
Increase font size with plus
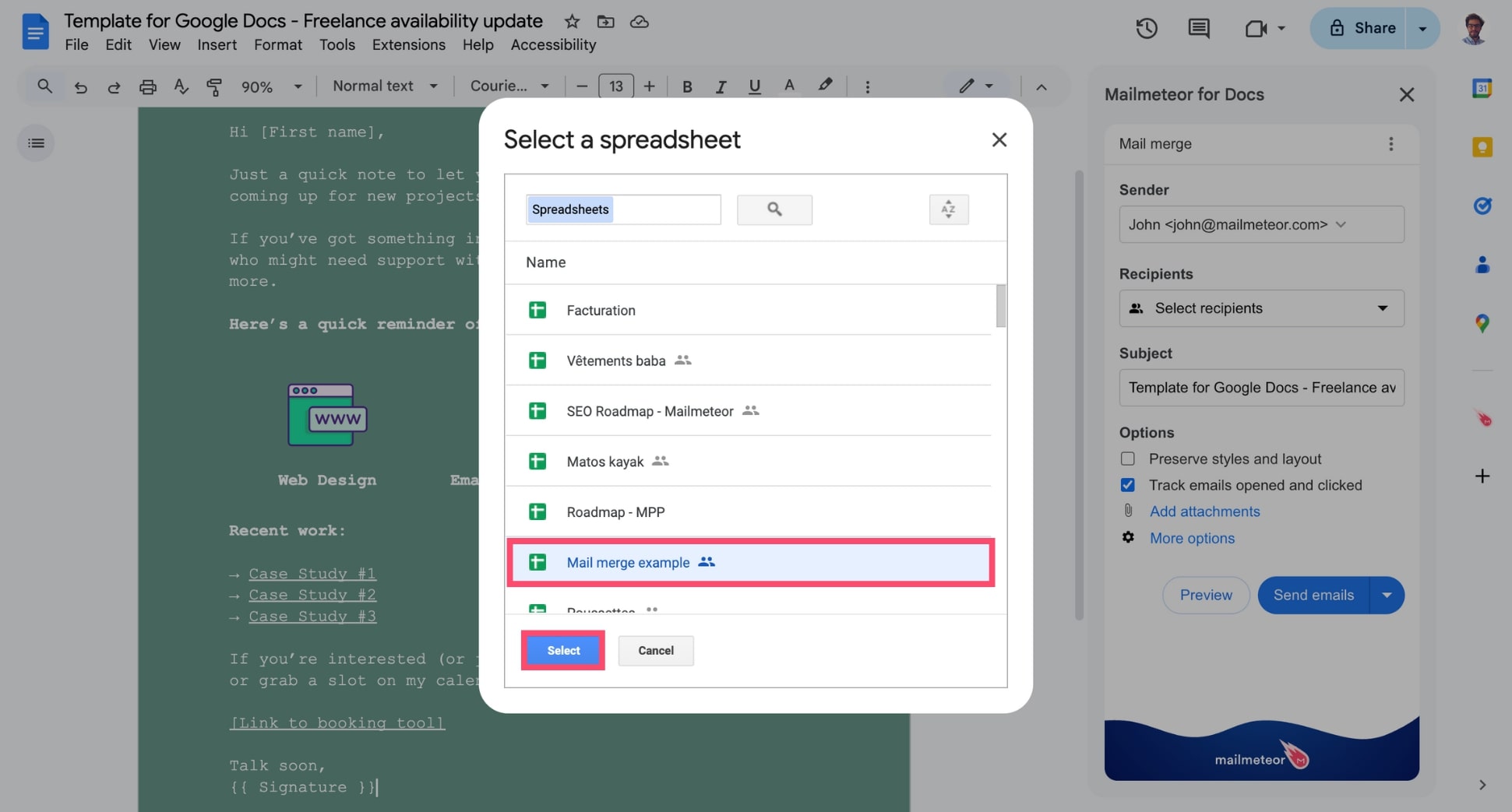tap(650, 86)
